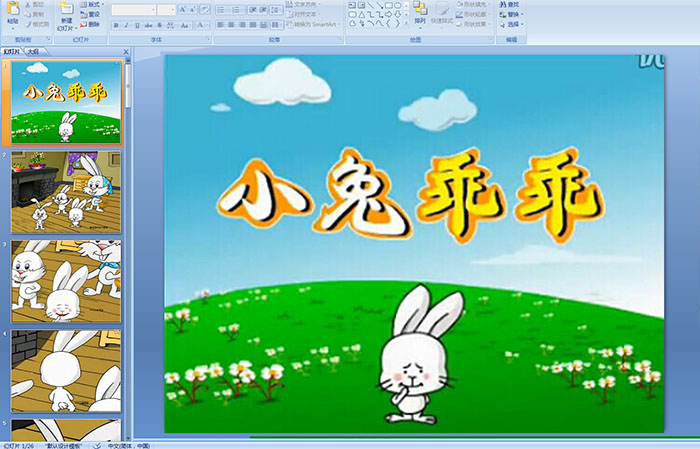Cut the selection with 剪切
Image resolution: width=700 pixels, height=449 pixels.
35,4
